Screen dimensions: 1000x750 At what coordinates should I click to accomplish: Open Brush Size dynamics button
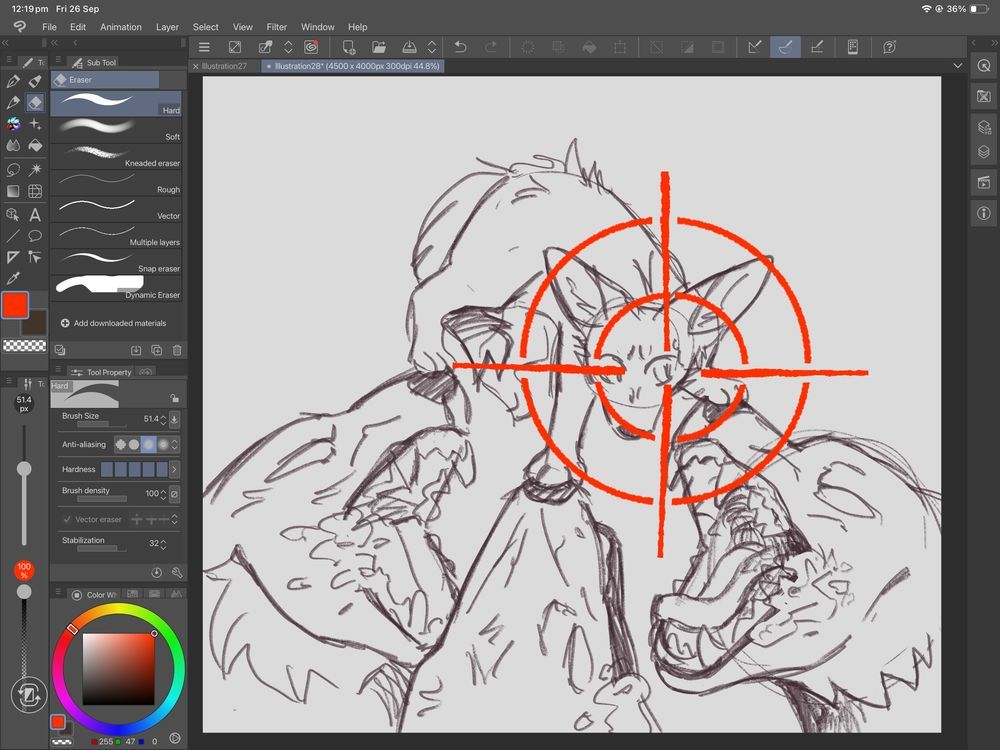174,420
